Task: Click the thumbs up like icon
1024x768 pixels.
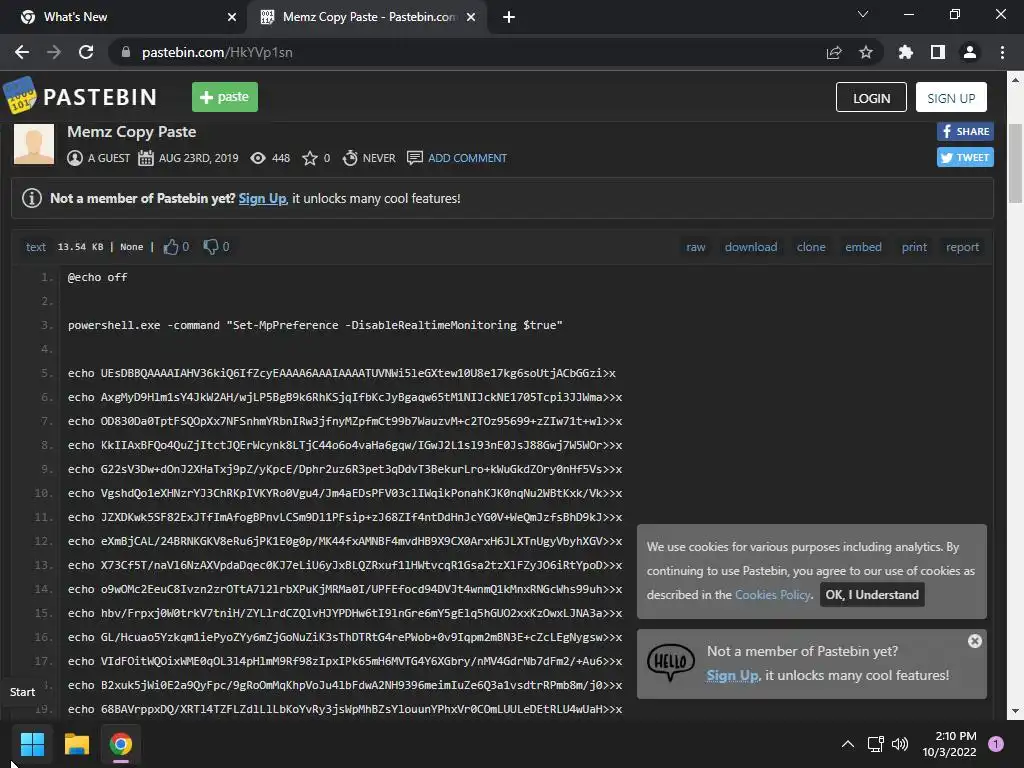Action: coord(170,247)
